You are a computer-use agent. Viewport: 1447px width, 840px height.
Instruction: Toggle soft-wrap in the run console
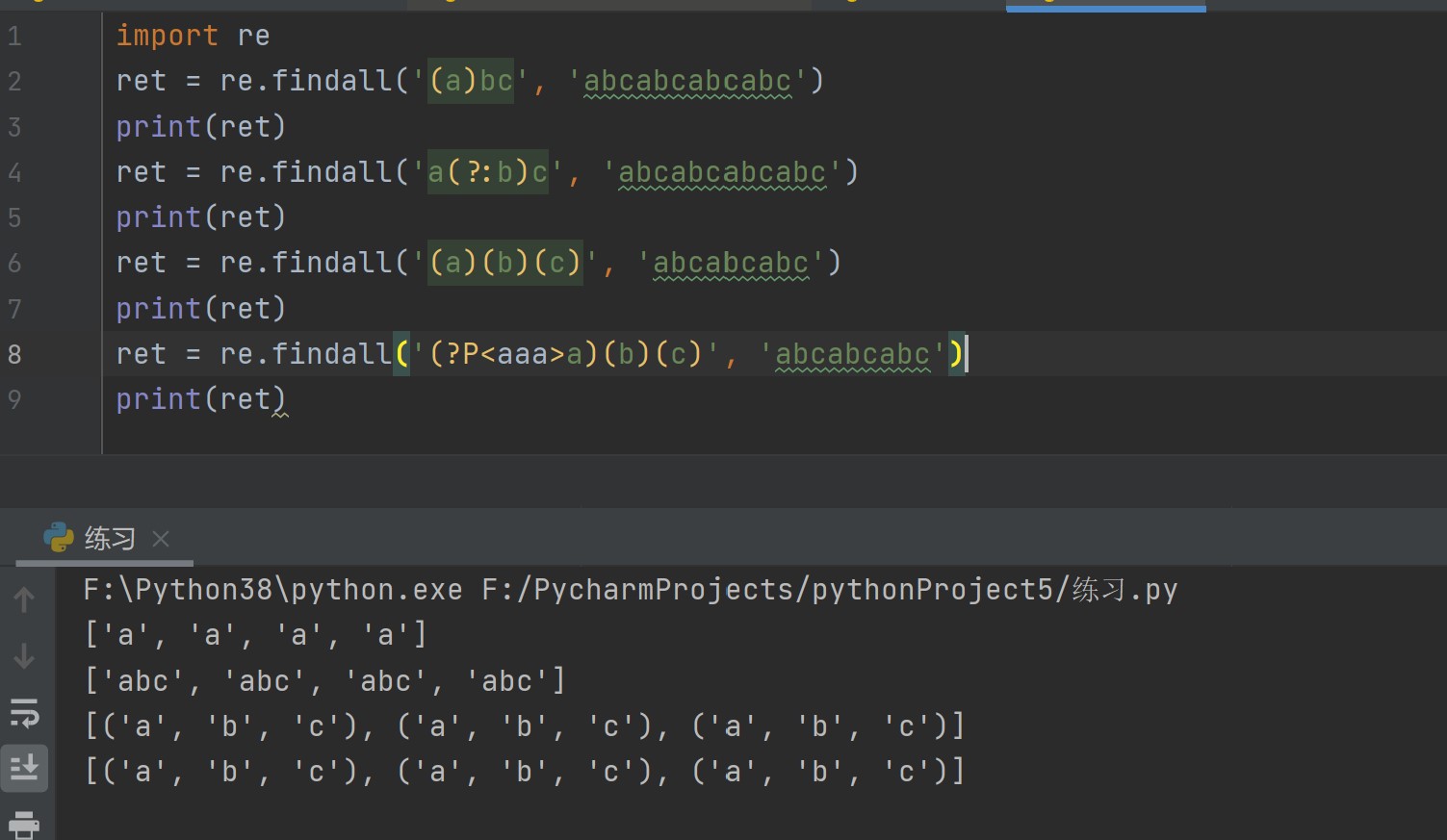coord(24,713)
